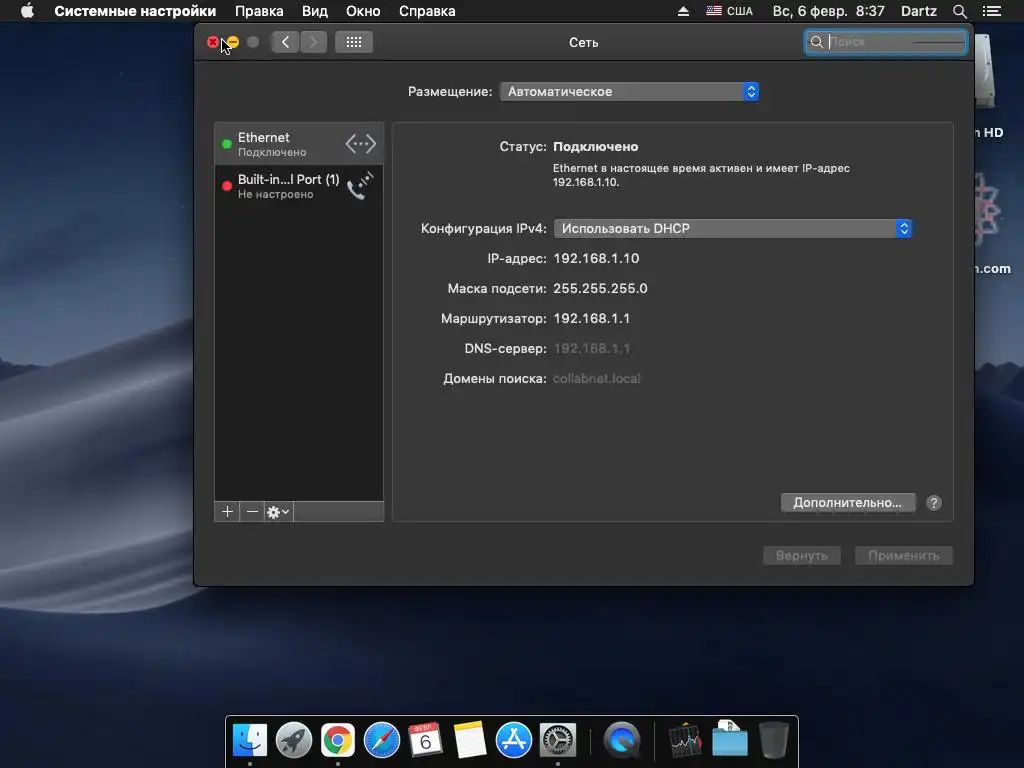Click the Ethernet arrows icon in sidebar
The width and height of the screenshot is (1024, 768).
[360, 143]
